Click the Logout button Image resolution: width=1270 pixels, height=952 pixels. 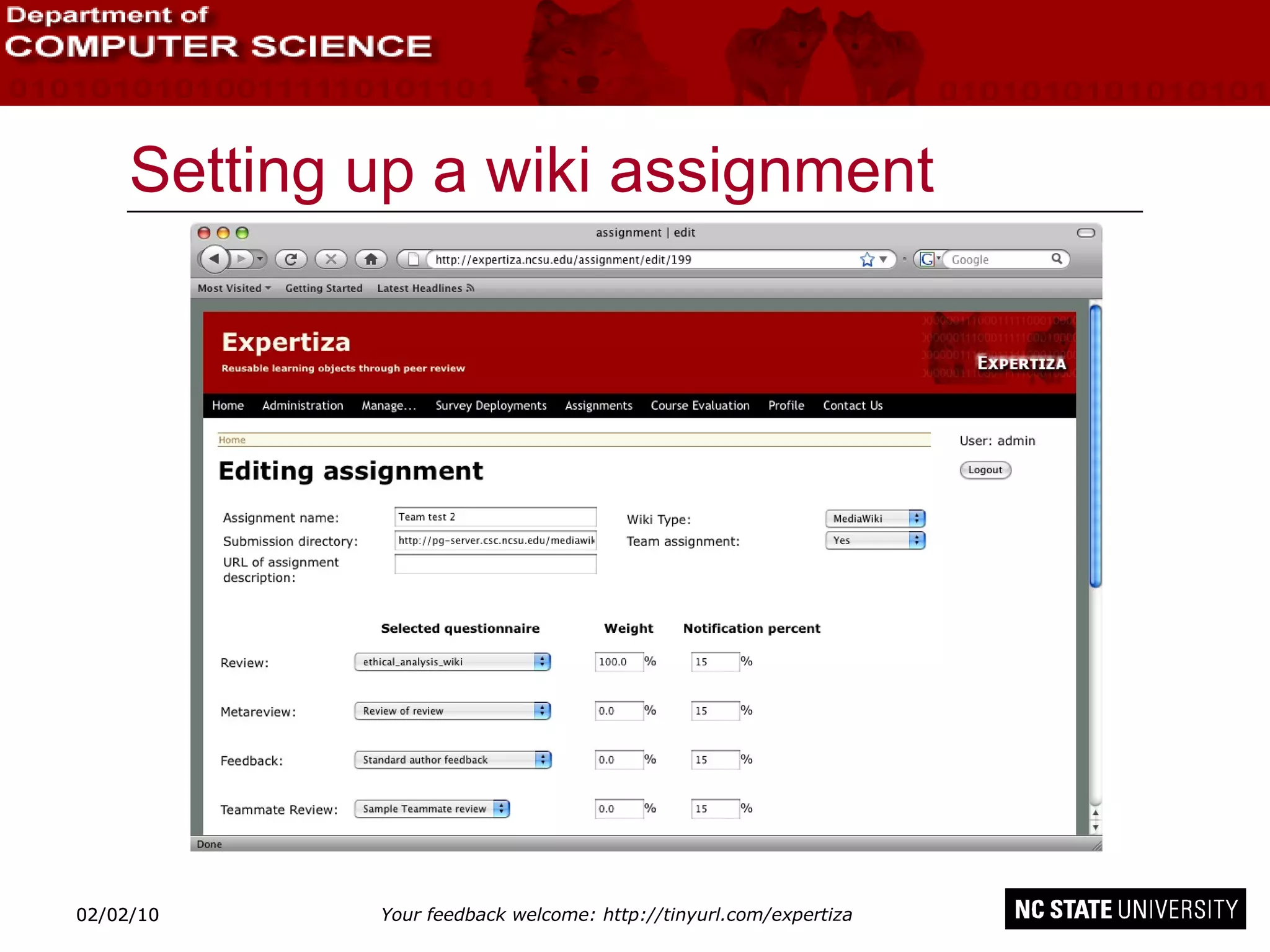tap(985, 470)
